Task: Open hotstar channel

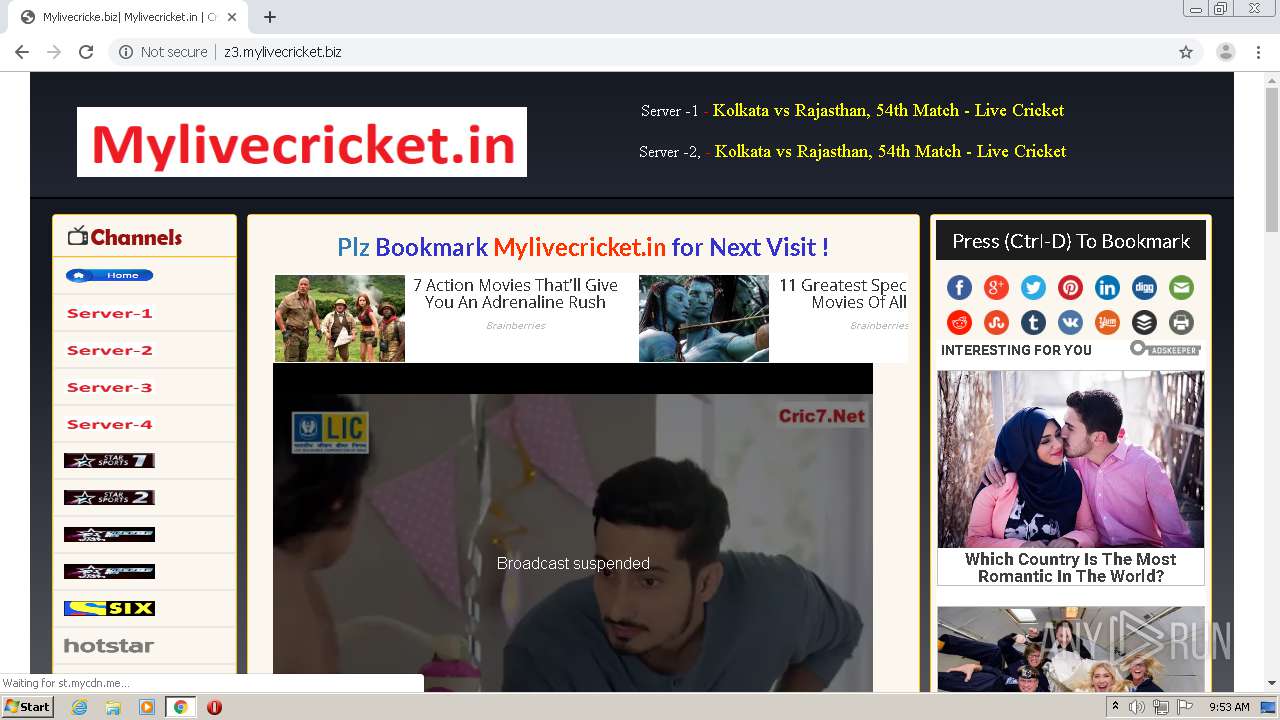Action: coord(109,646)
